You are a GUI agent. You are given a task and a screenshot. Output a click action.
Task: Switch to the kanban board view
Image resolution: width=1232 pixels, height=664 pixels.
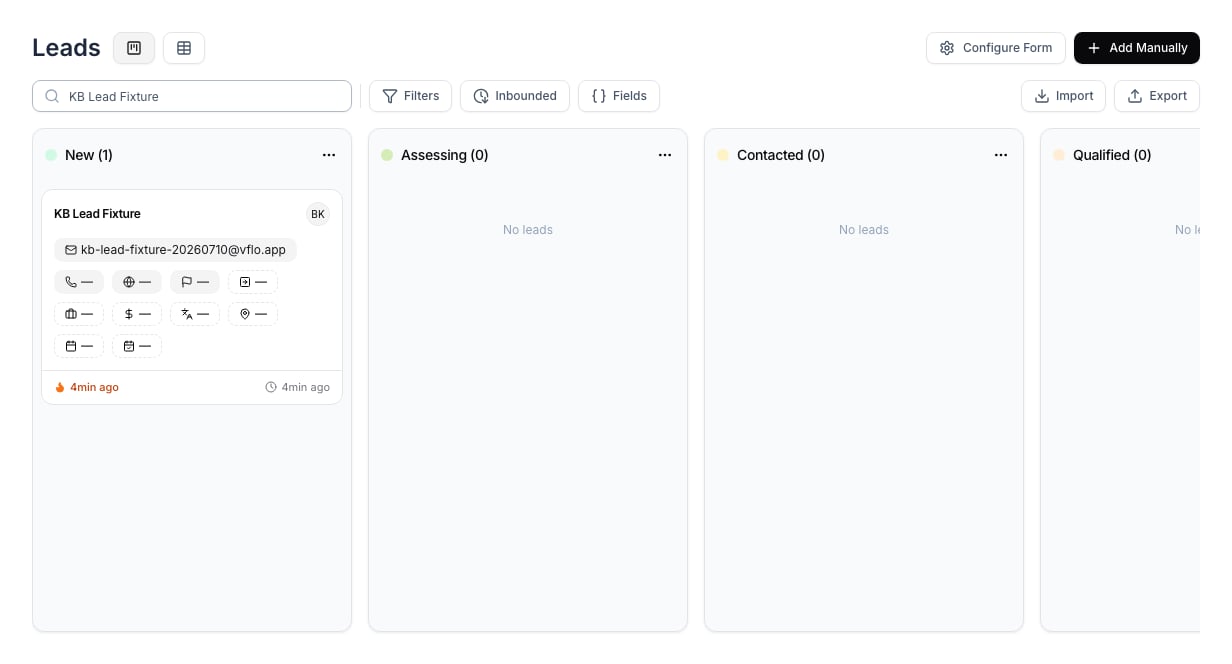coord(134,48)
